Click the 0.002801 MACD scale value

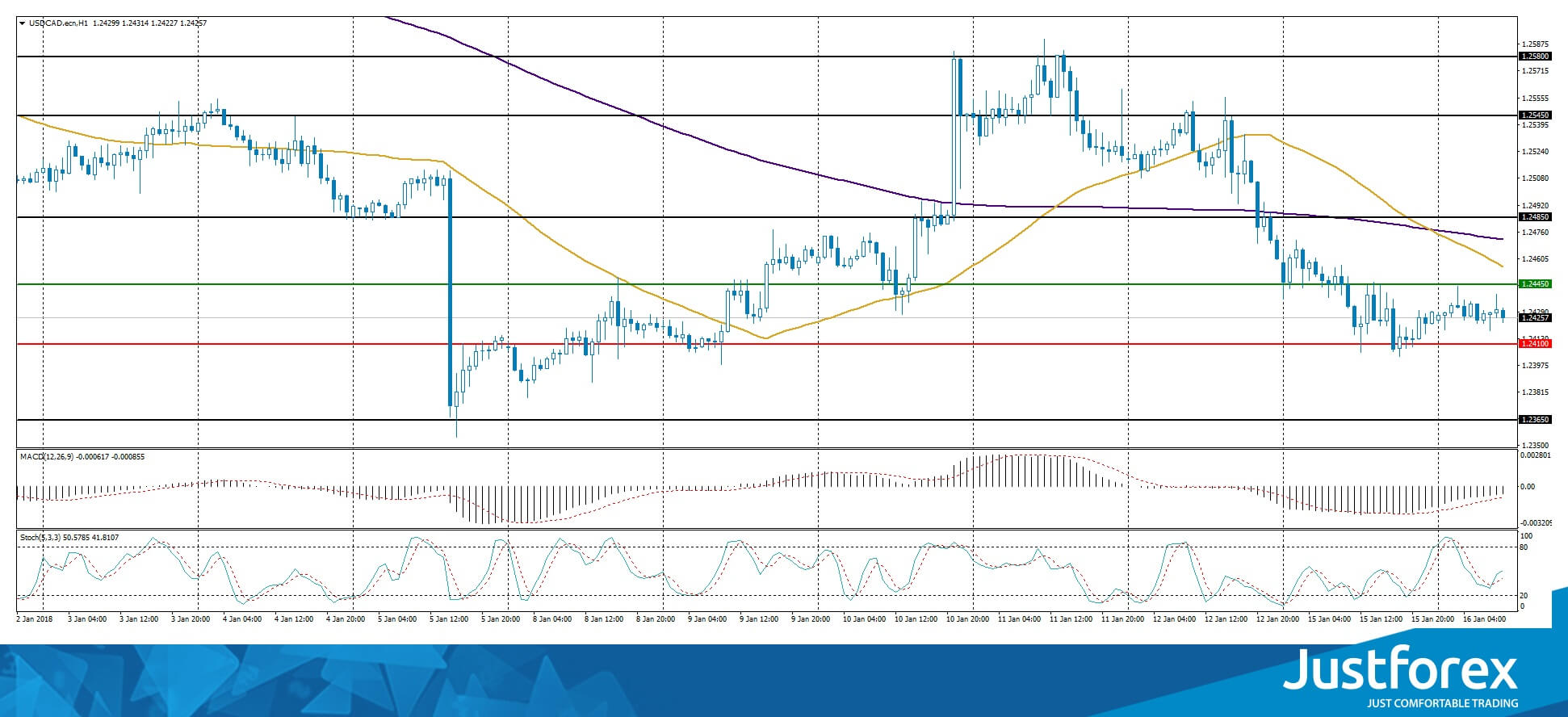(1534, 456)
